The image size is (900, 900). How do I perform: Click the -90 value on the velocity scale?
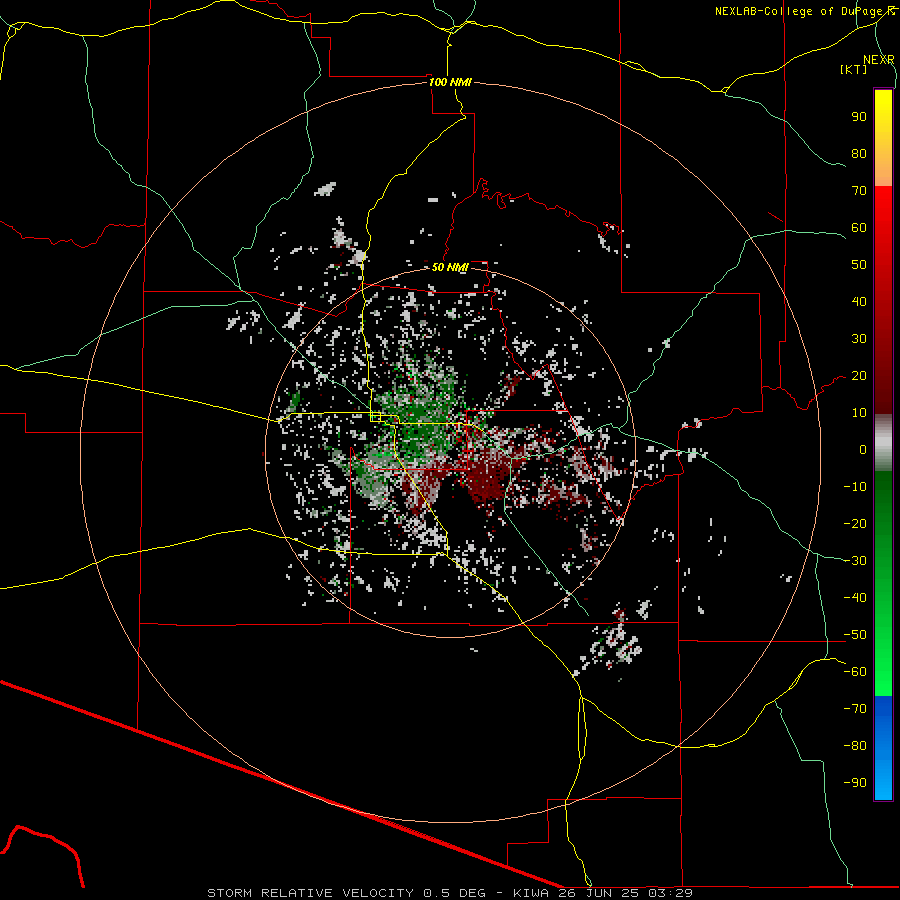click(x=855, y=783)
